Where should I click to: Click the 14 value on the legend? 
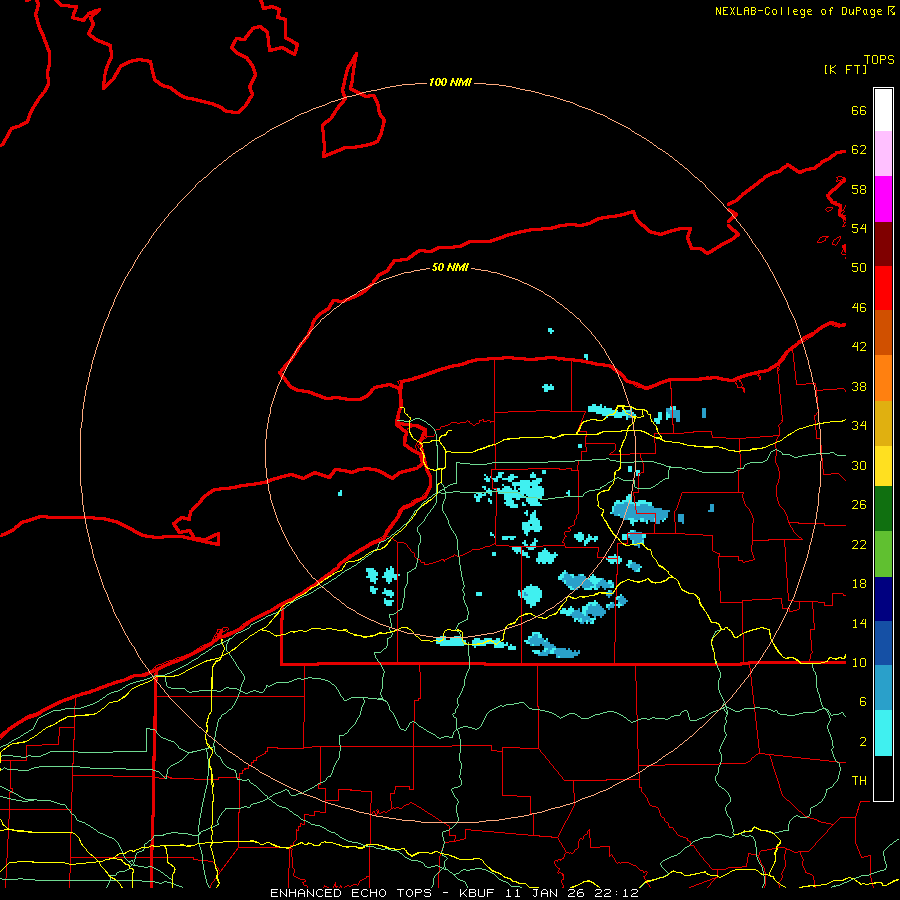pyautogui.click(x=859, y=623)
